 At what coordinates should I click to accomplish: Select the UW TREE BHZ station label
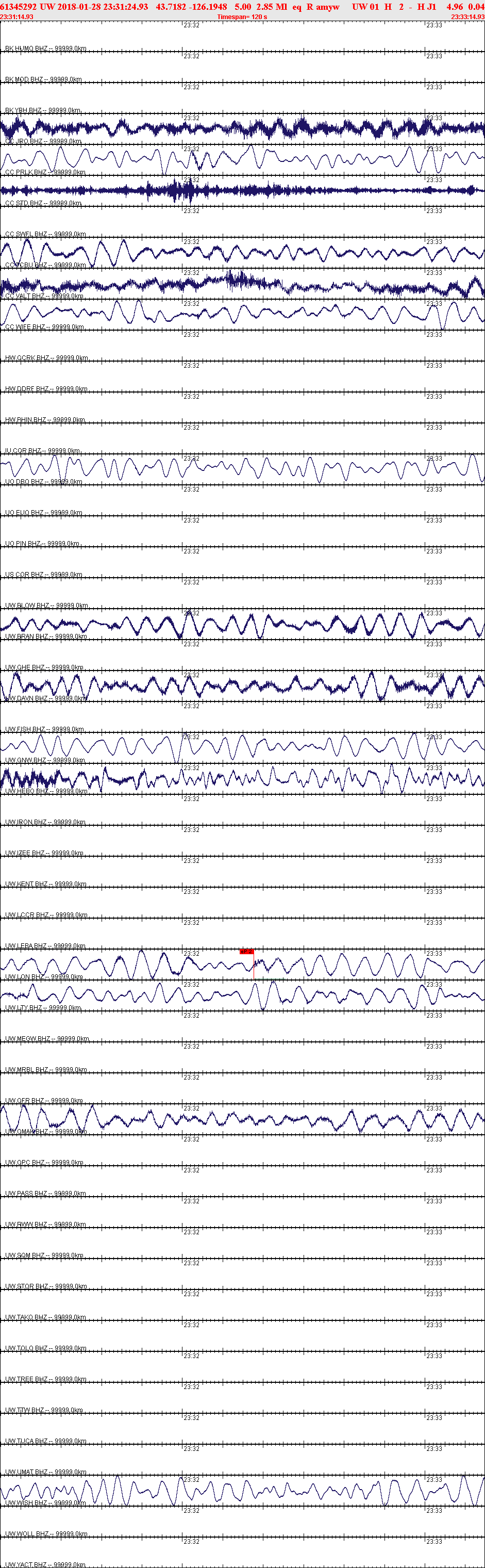coord(46,1379)
